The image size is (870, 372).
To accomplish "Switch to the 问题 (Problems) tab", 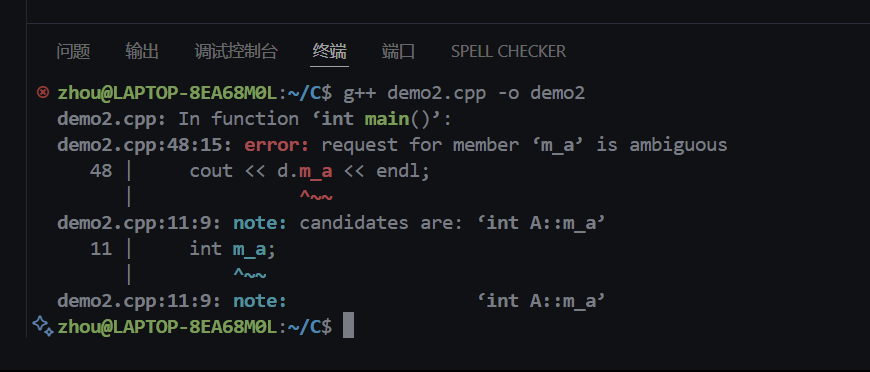I will [73, 52].
